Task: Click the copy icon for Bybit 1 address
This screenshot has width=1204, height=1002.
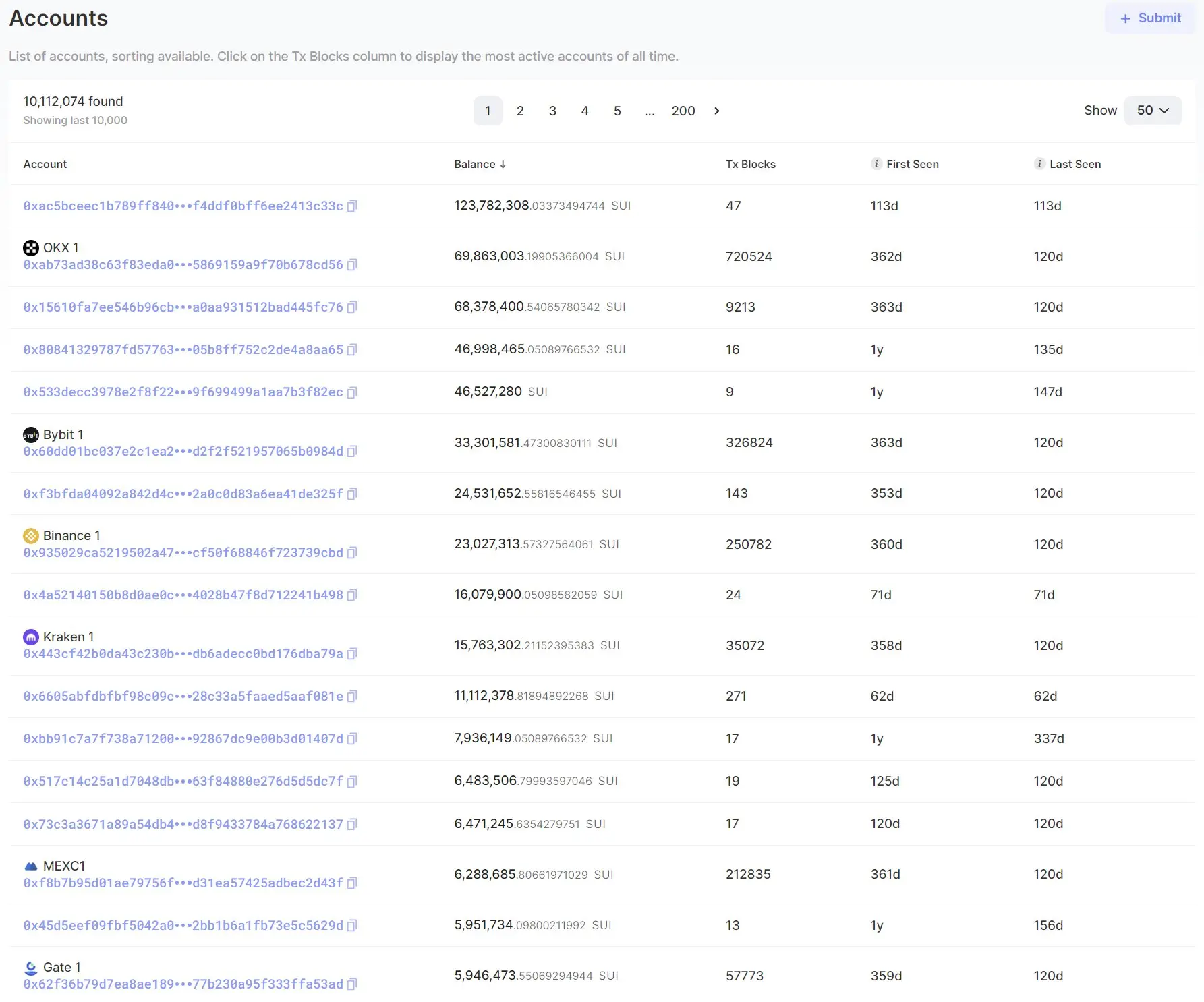Action: (351, 452)
